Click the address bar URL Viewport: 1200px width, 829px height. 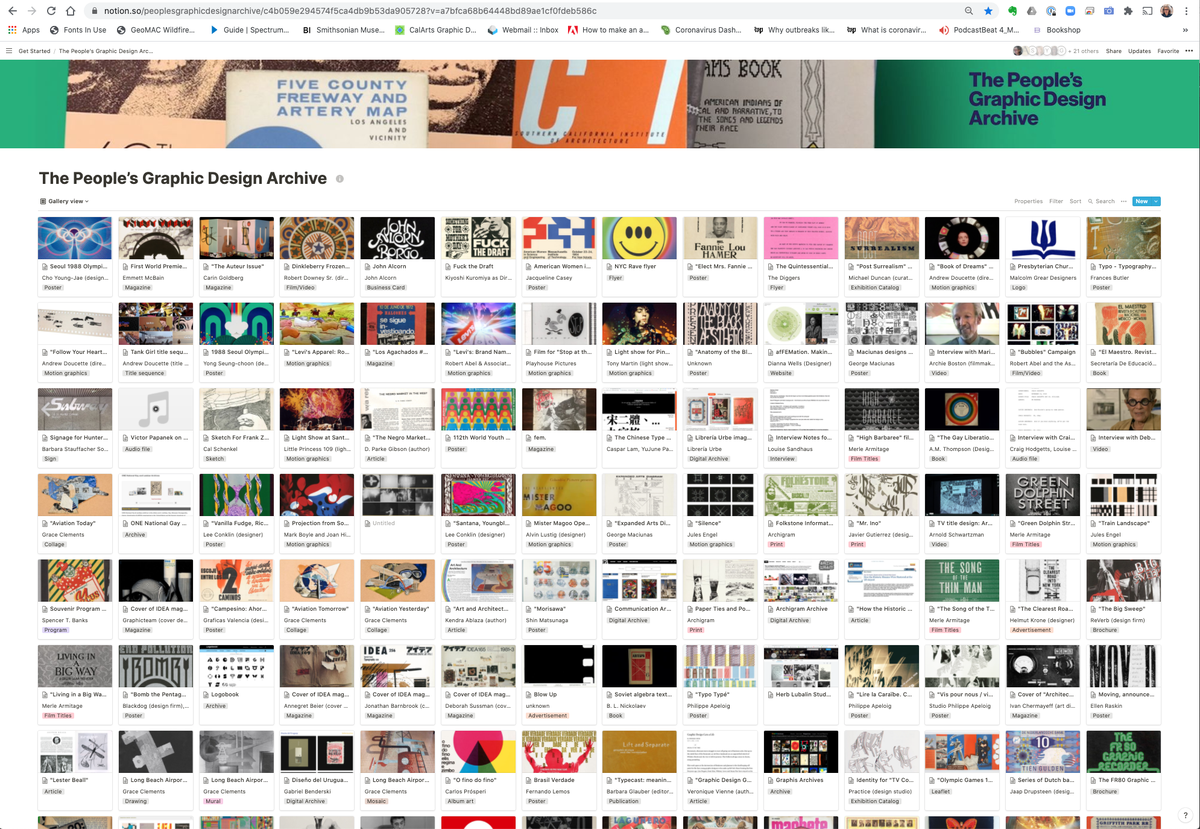tap(350, 10)
